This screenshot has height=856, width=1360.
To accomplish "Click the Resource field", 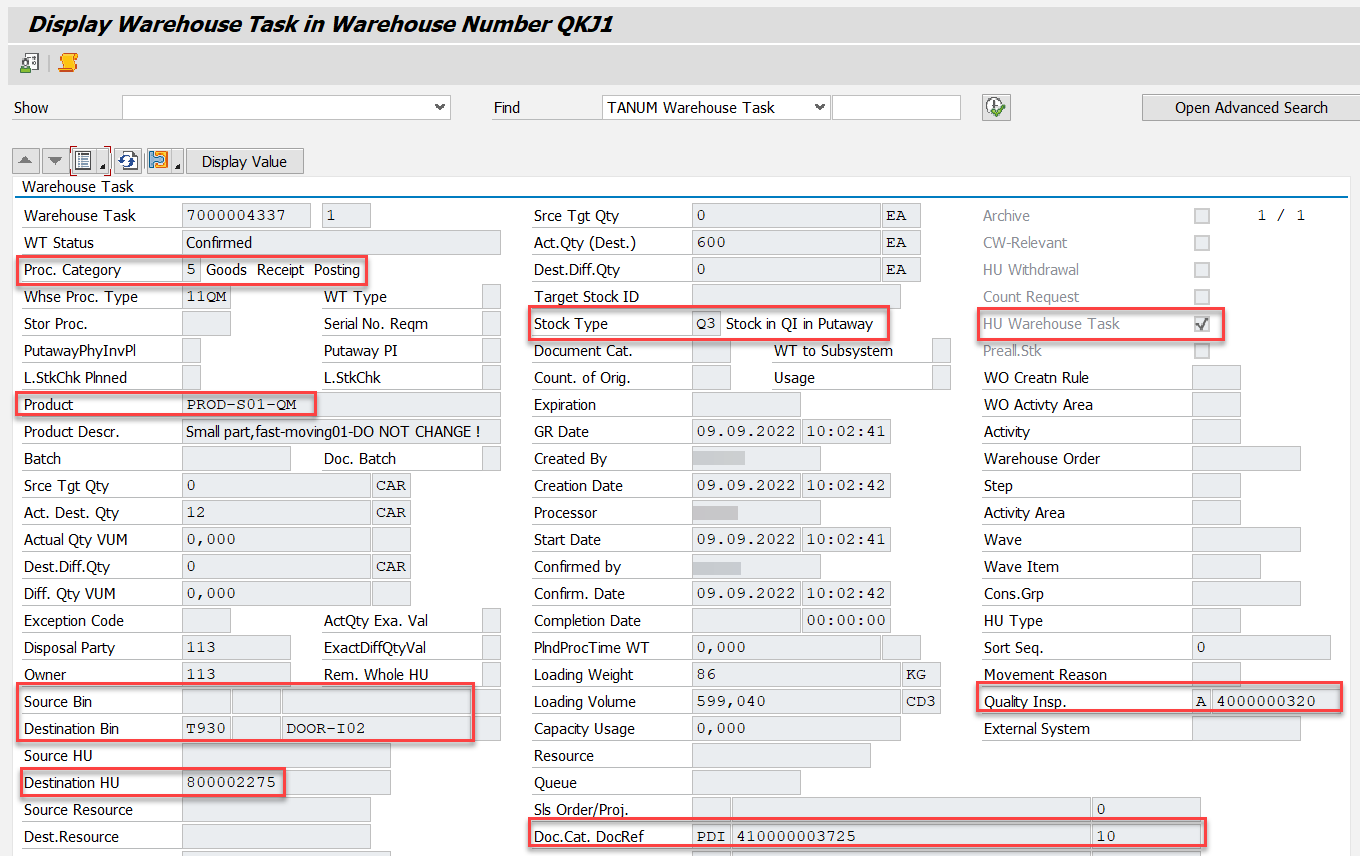I will click(x=781, y=756).
